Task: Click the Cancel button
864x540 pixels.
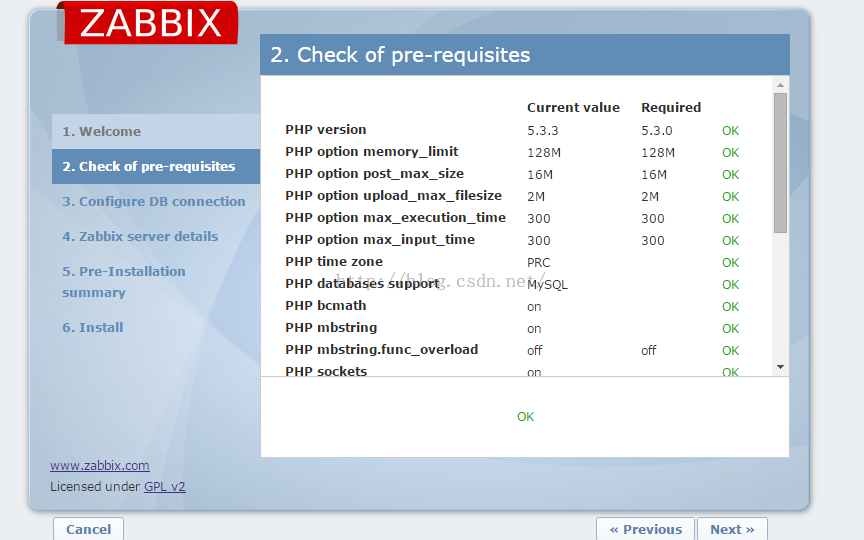Action: coord(88,529)
